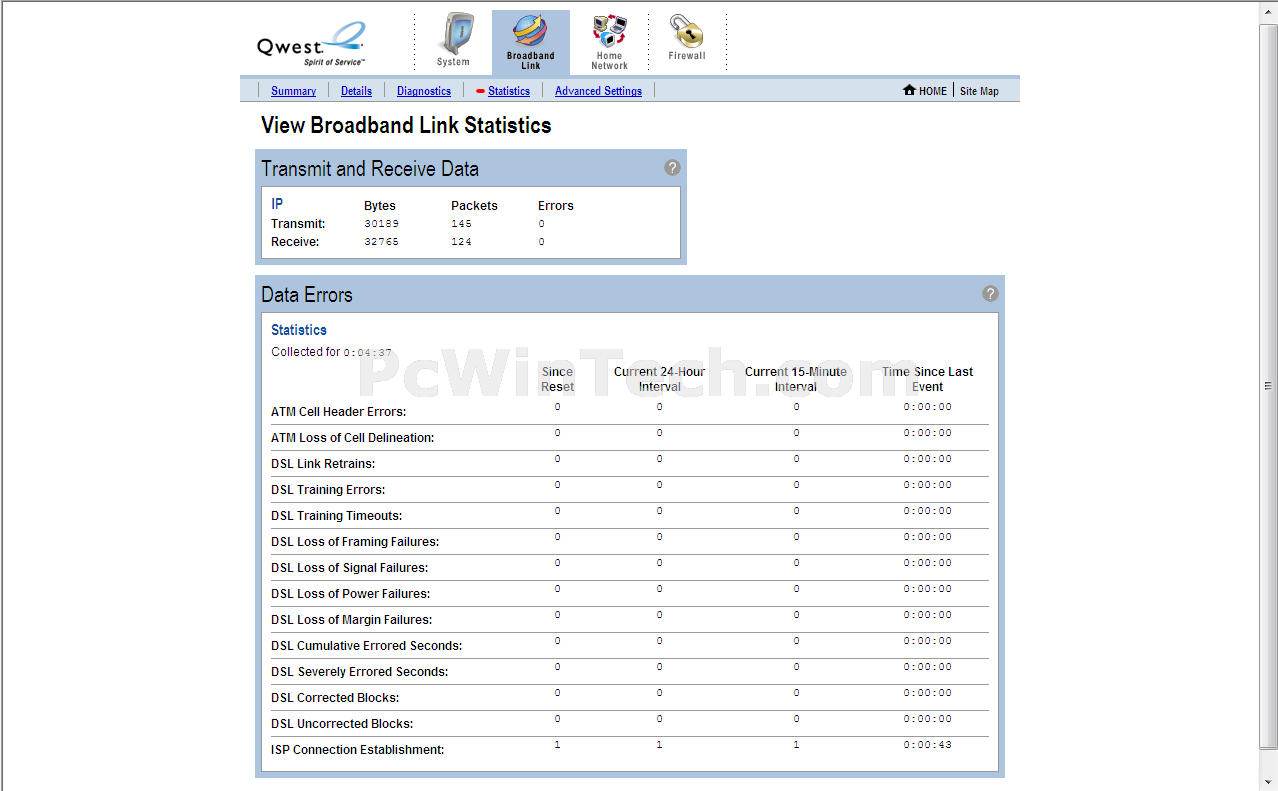Go to the Diagnostics tab
The image size is (1278, 791).
tap(424, 91)
